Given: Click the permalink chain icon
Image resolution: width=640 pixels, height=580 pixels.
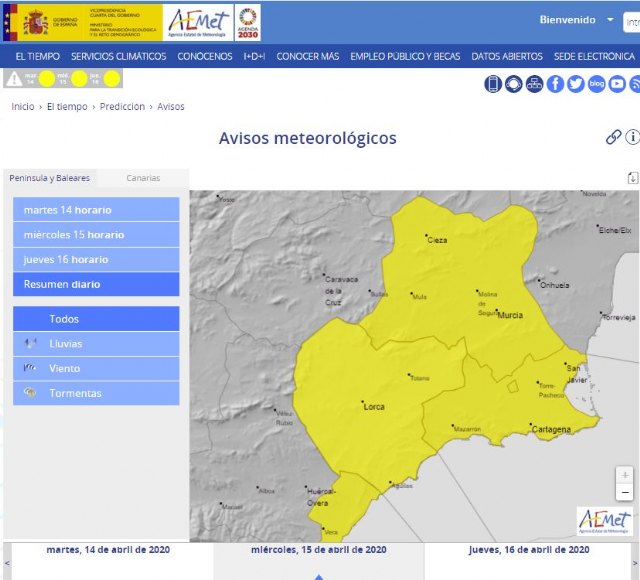Looking at the screenshot, I should [x=613, y=138].
